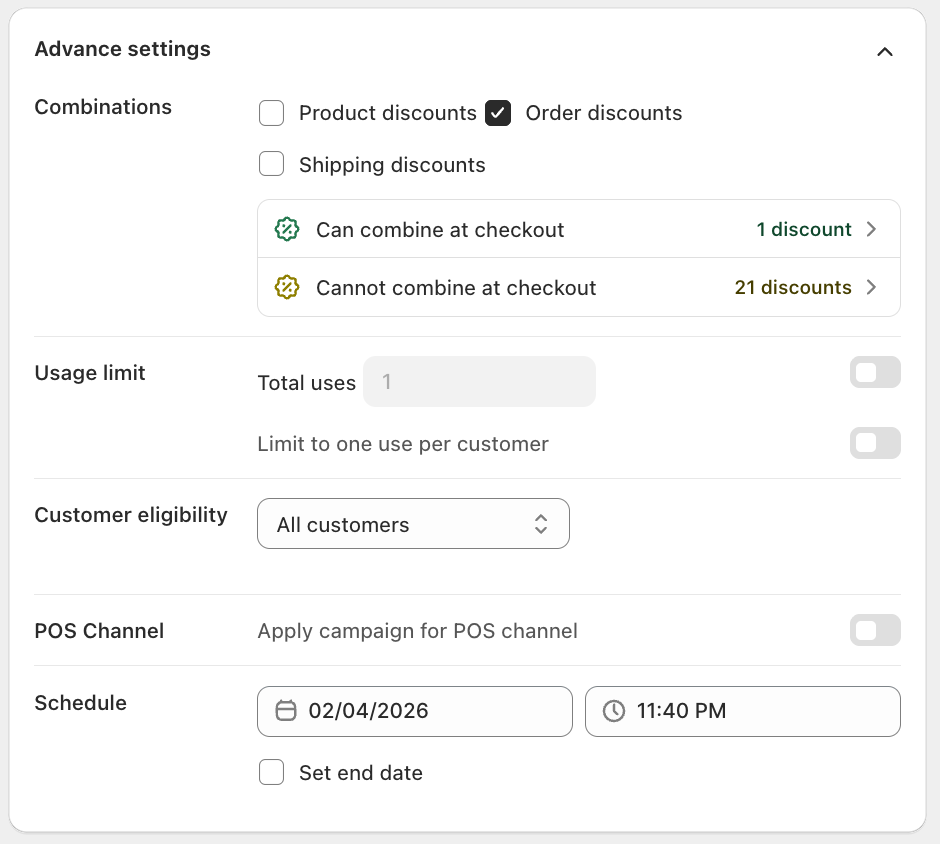Image resolution: width=940 pixels, height=844 pixels.
Task: Turn on the Total uses toggle
Action: 875,372
